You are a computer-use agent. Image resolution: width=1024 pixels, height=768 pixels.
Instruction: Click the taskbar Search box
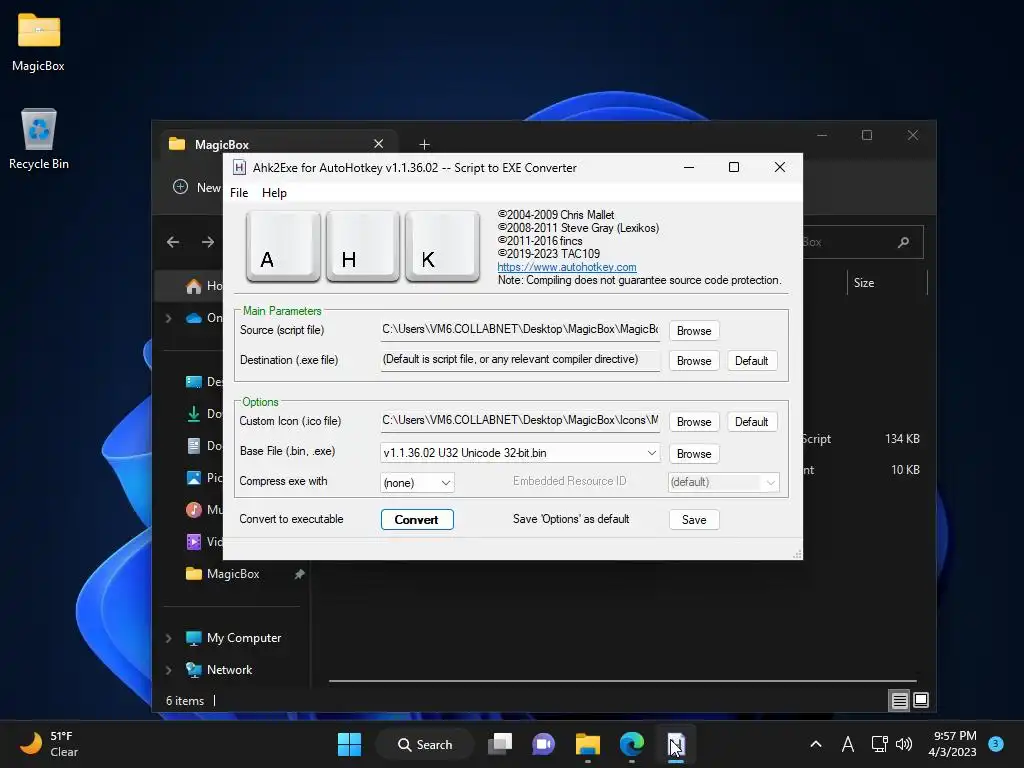(425, 744)
